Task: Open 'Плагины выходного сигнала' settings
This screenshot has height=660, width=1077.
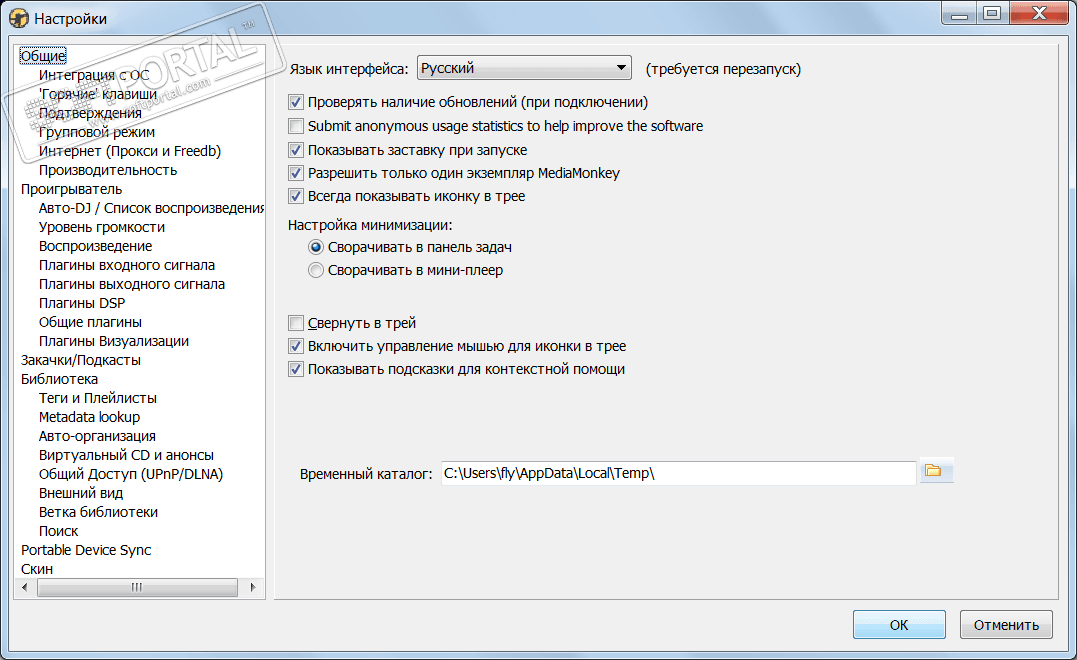Action: point(132,284)
